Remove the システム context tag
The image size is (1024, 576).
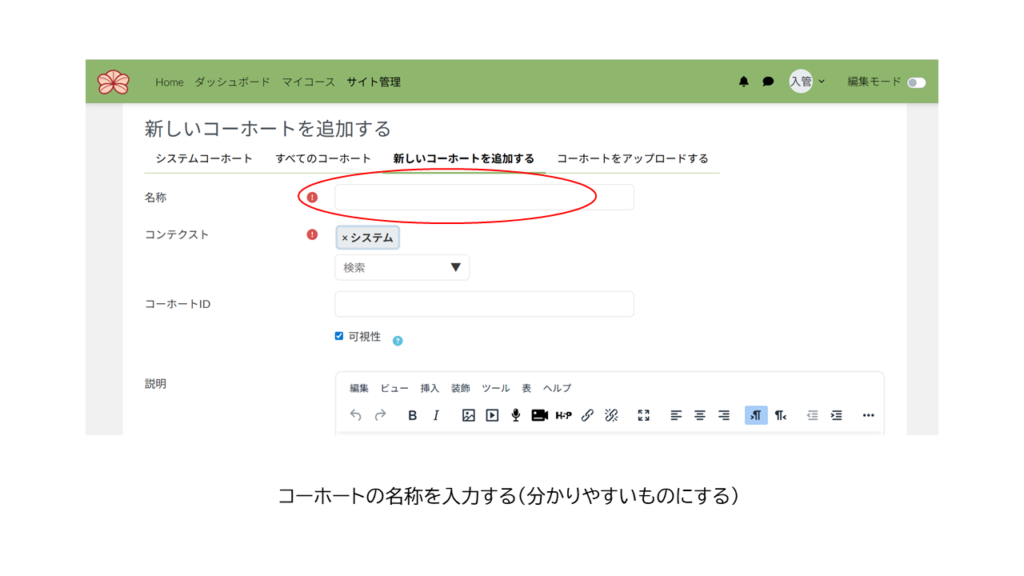click(x=345, y=238)
